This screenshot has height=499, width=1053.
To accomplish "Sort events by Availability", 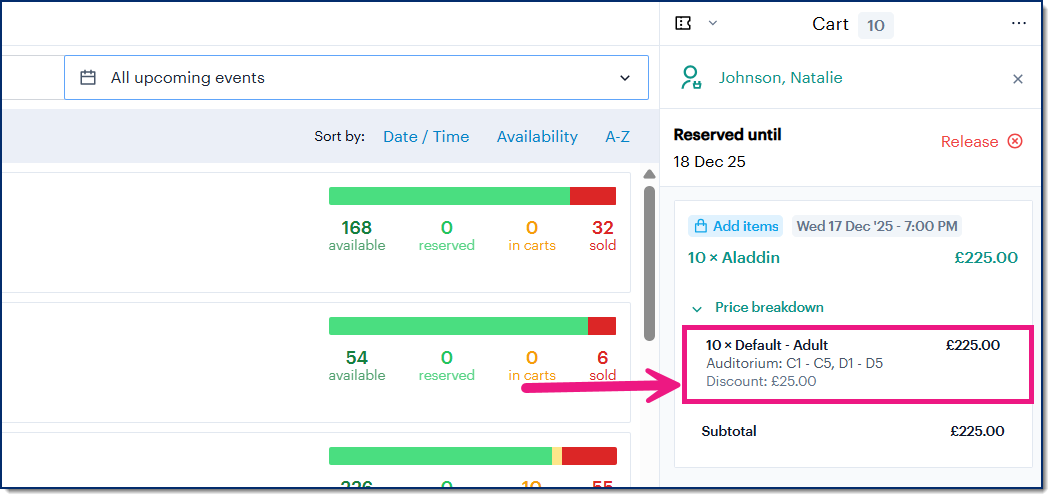I will pyautogui.click(x=537, y=137).
